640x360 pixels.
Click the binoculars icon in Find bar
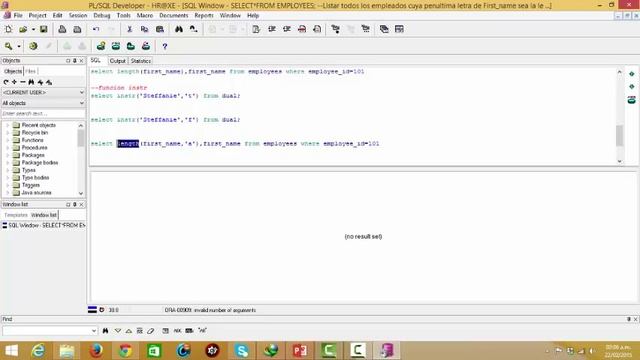[105, 331]
